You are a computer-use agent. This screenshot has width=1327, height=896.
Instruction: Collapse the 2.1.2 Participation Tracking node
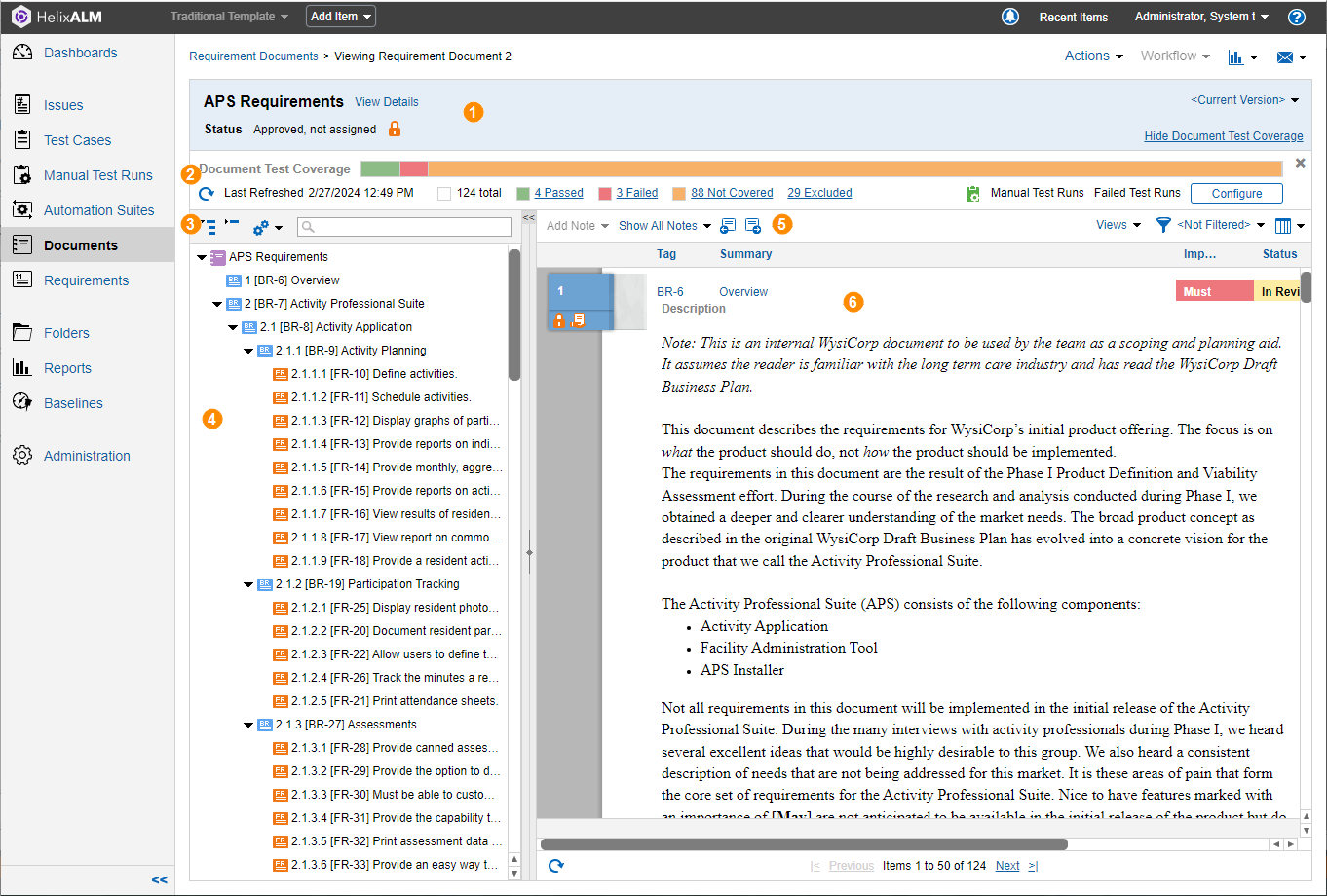tap(248, 584)
